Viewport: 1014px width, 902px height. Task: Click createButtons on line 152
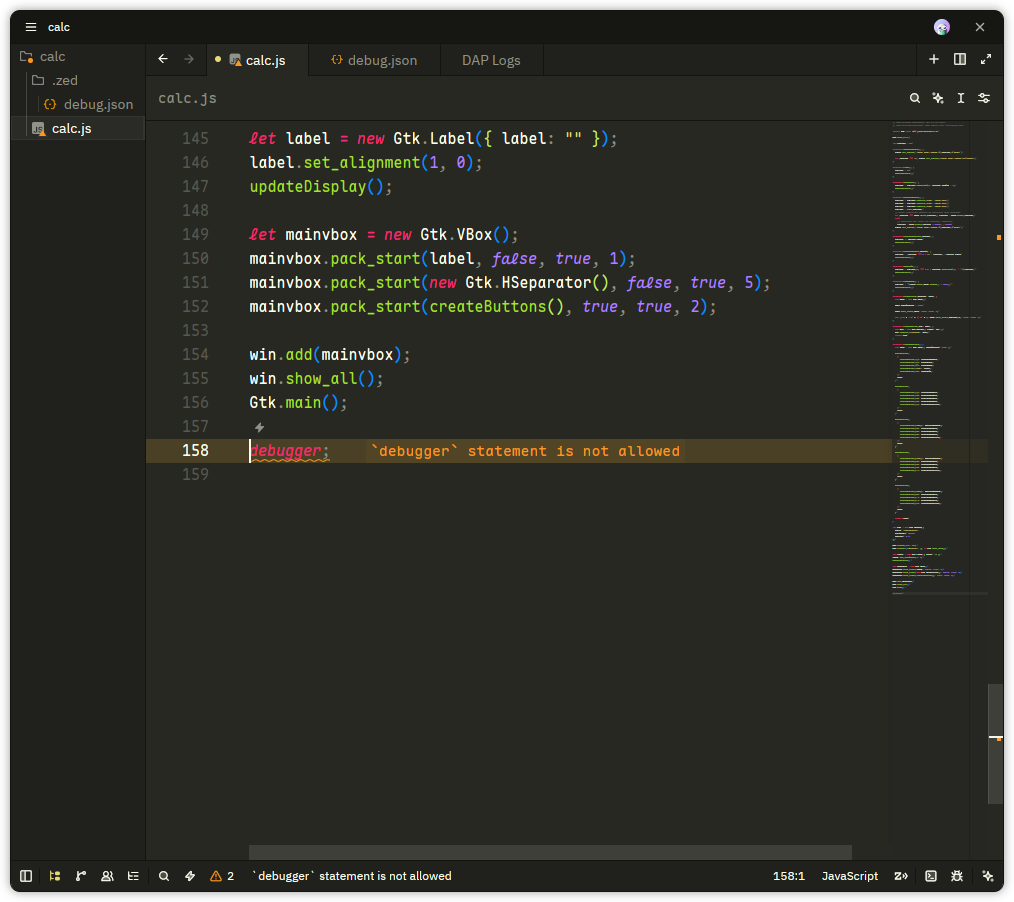[488, 306]
